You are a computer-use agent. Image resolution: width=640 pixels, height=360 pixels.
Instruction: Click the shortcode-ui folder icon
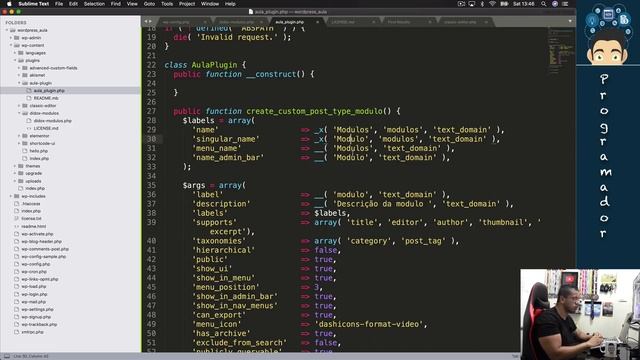[25, 143]
